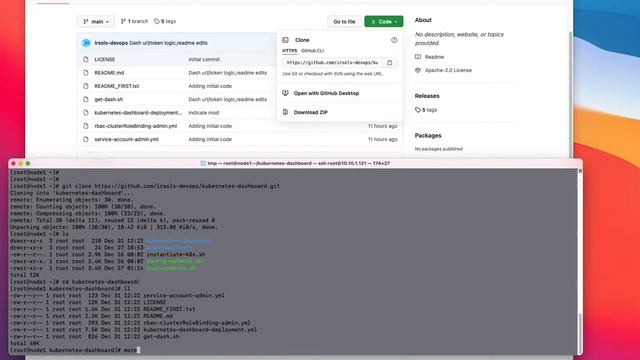Screen dimensions: 640x360
Task: Click file icon beside rbac-clusterRoleBinding-admin.yml
Action: coord(86,126)
